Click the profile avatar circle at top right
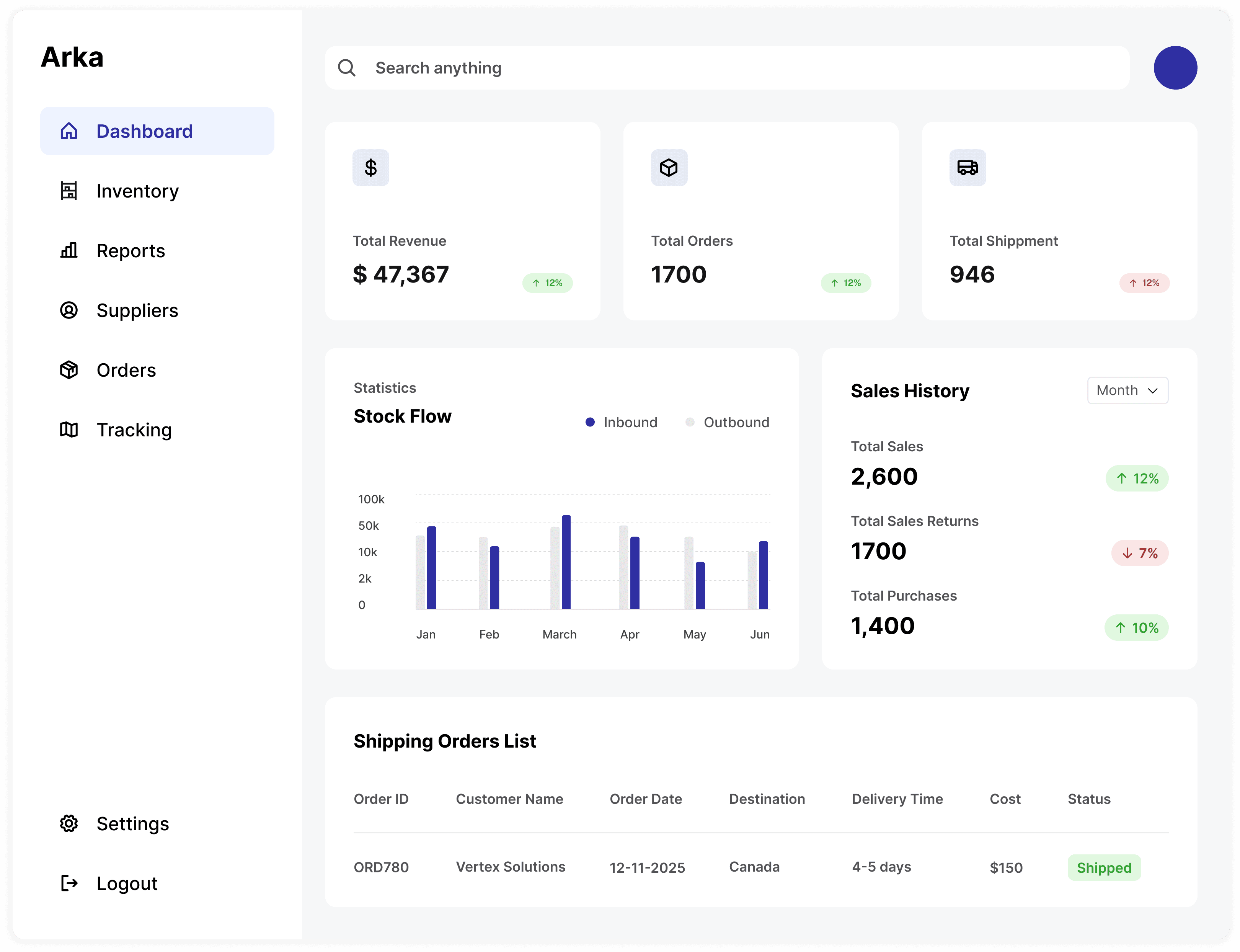This screenshot has height=952, width=1240. pos(1175,67)
